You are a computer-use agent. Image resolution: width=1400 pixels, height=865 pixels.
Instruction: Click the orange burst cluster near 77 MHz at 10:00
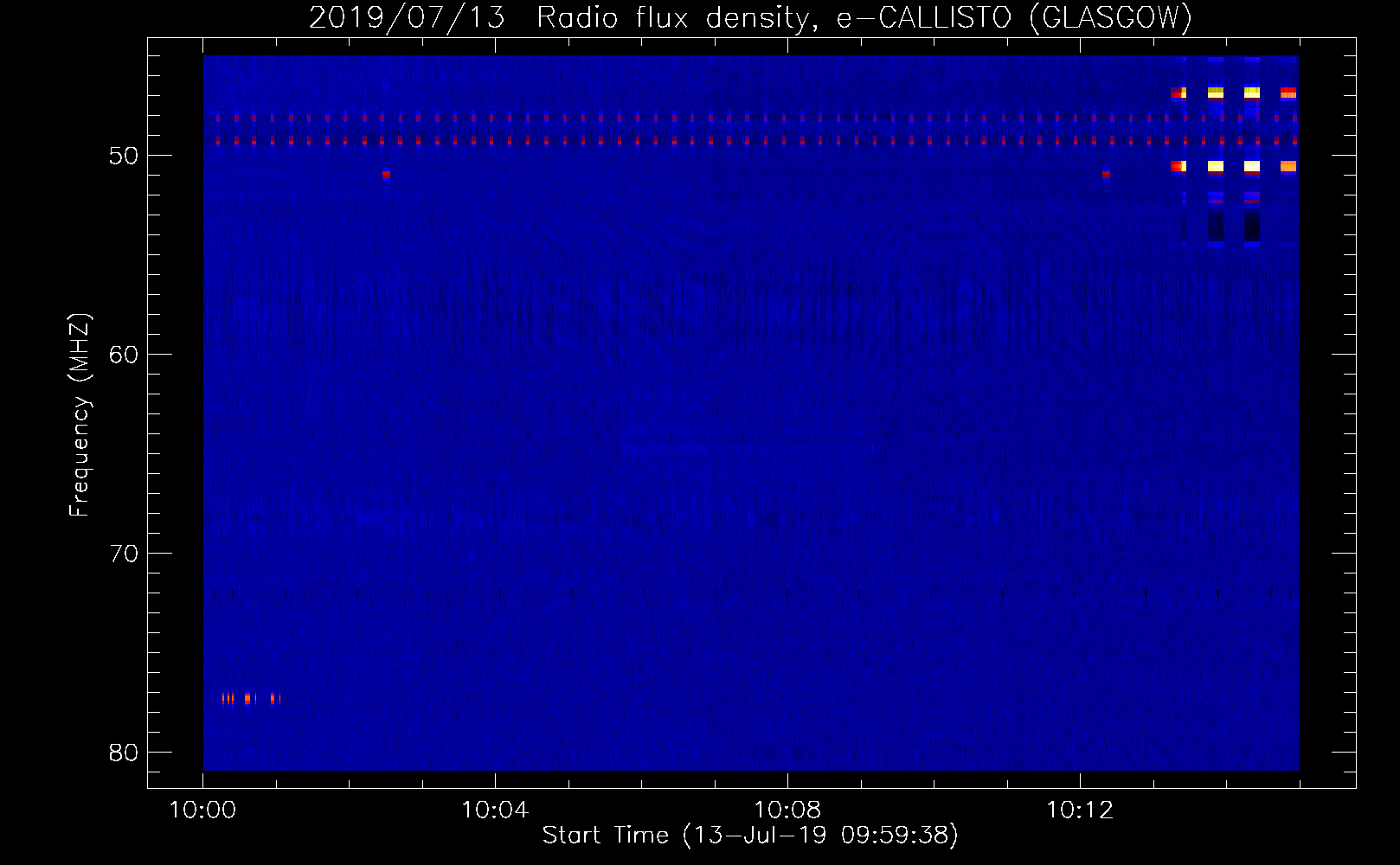251,698
